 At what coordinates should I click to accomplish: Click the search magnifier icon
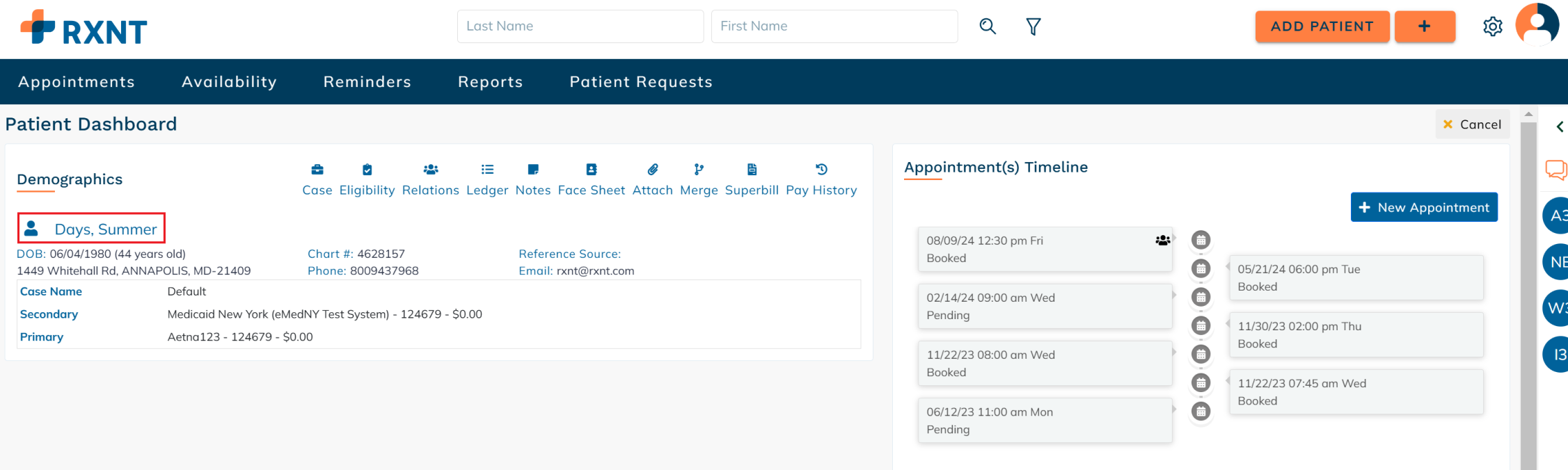988,26
